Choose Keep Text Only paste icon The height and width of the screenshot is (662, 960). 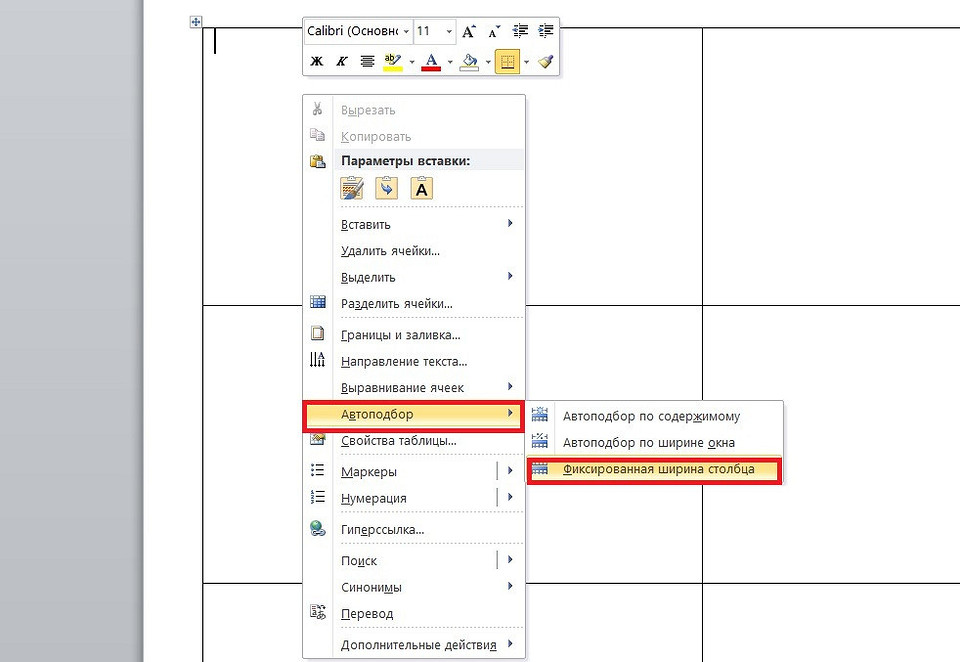click(422, 188)
